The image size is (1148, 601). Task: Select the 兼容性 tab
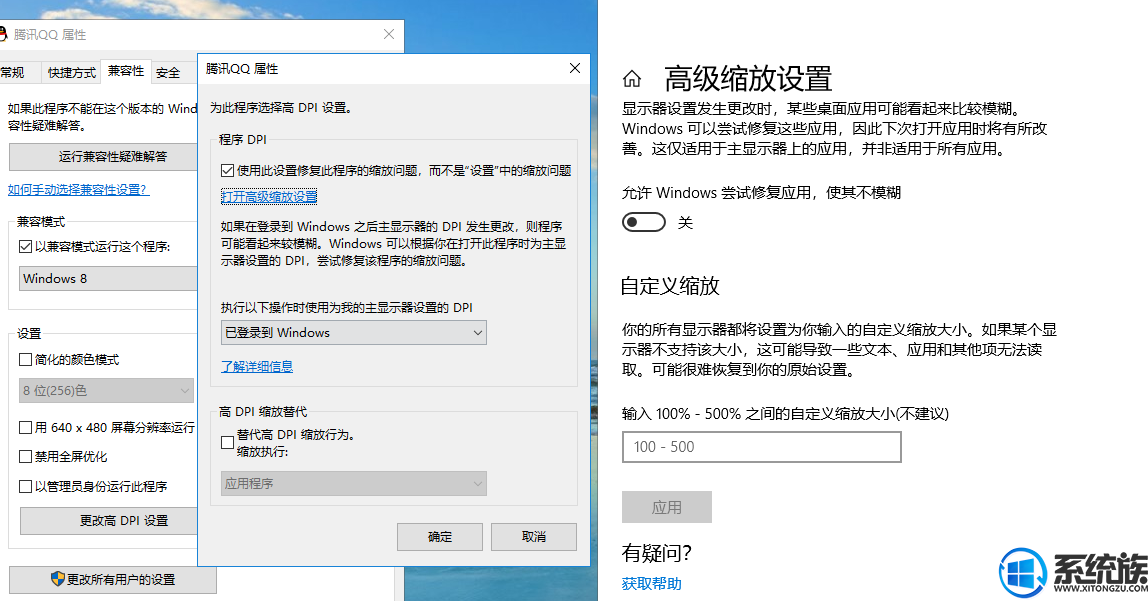pyautogui.click(x=126, y=71)
